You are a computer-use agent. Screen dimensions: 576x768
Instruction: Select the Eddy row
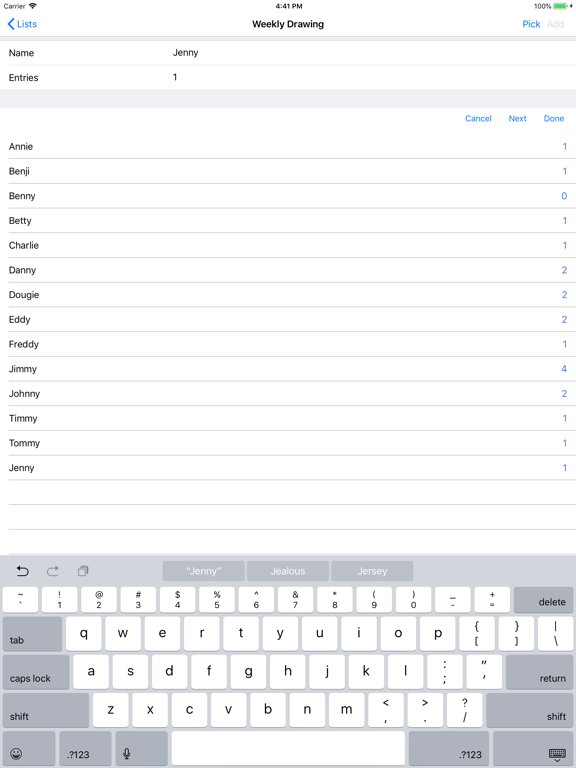tap(288, 320)
